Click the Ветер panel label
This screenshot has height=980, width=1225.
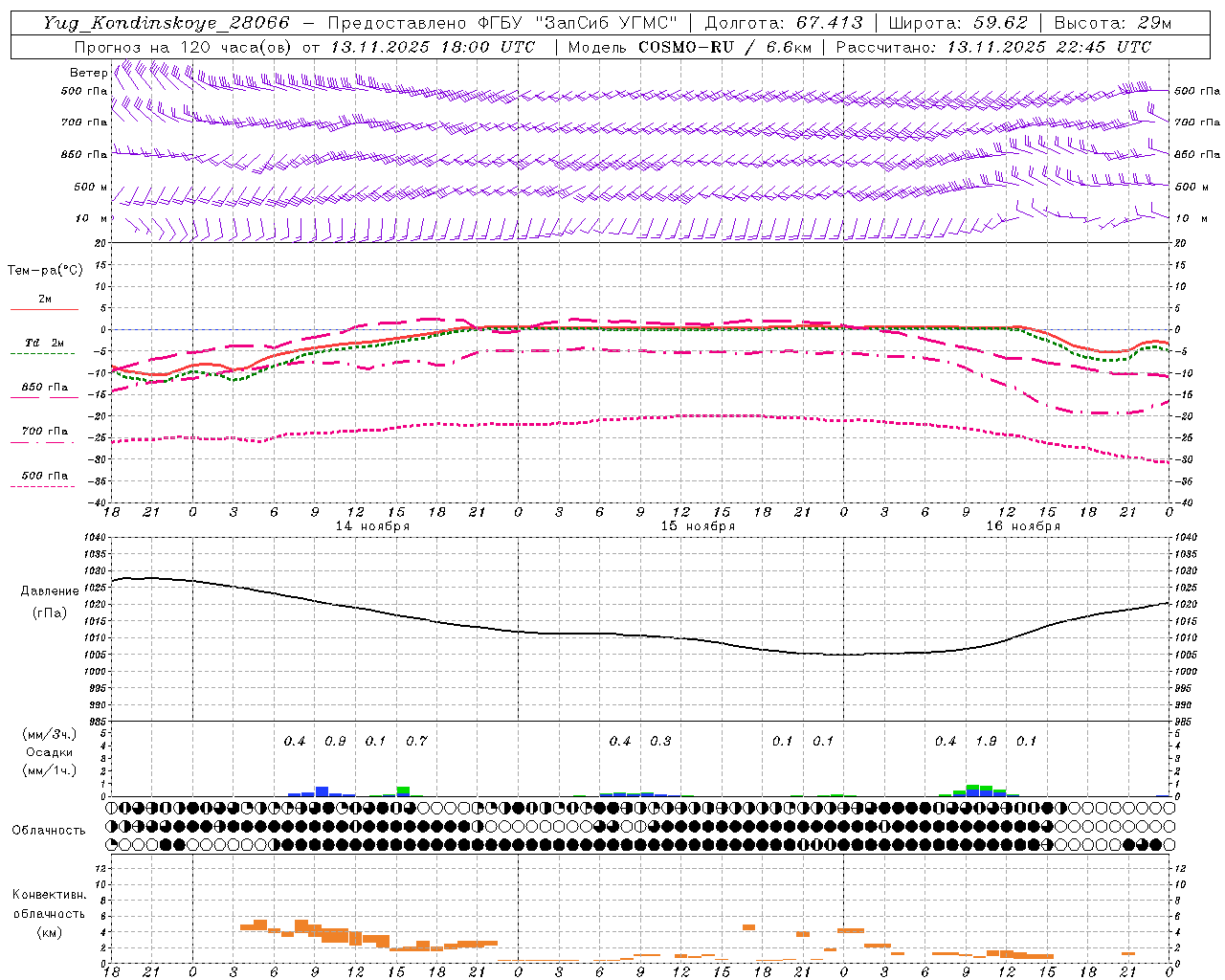click(88, 73)
